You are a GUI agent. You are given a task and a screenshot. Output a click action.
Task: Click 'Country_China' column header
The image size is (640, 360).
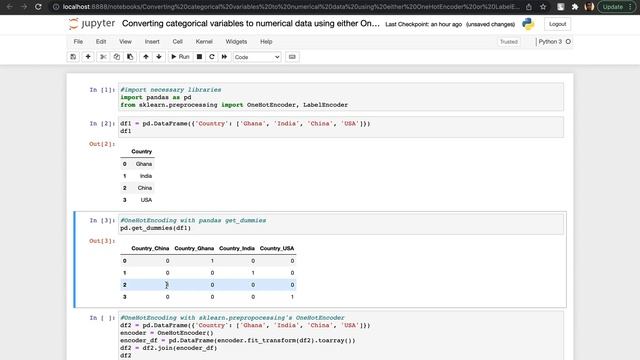pyautogui.click(x=150, y=248)
